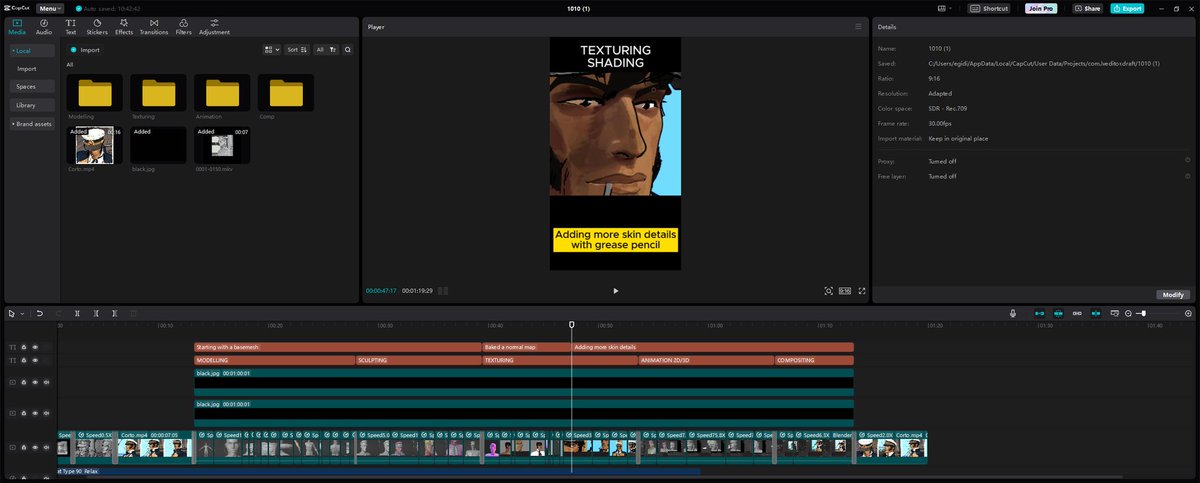Click the timeline cover/preview settings icon

(x=1116, y=313)
